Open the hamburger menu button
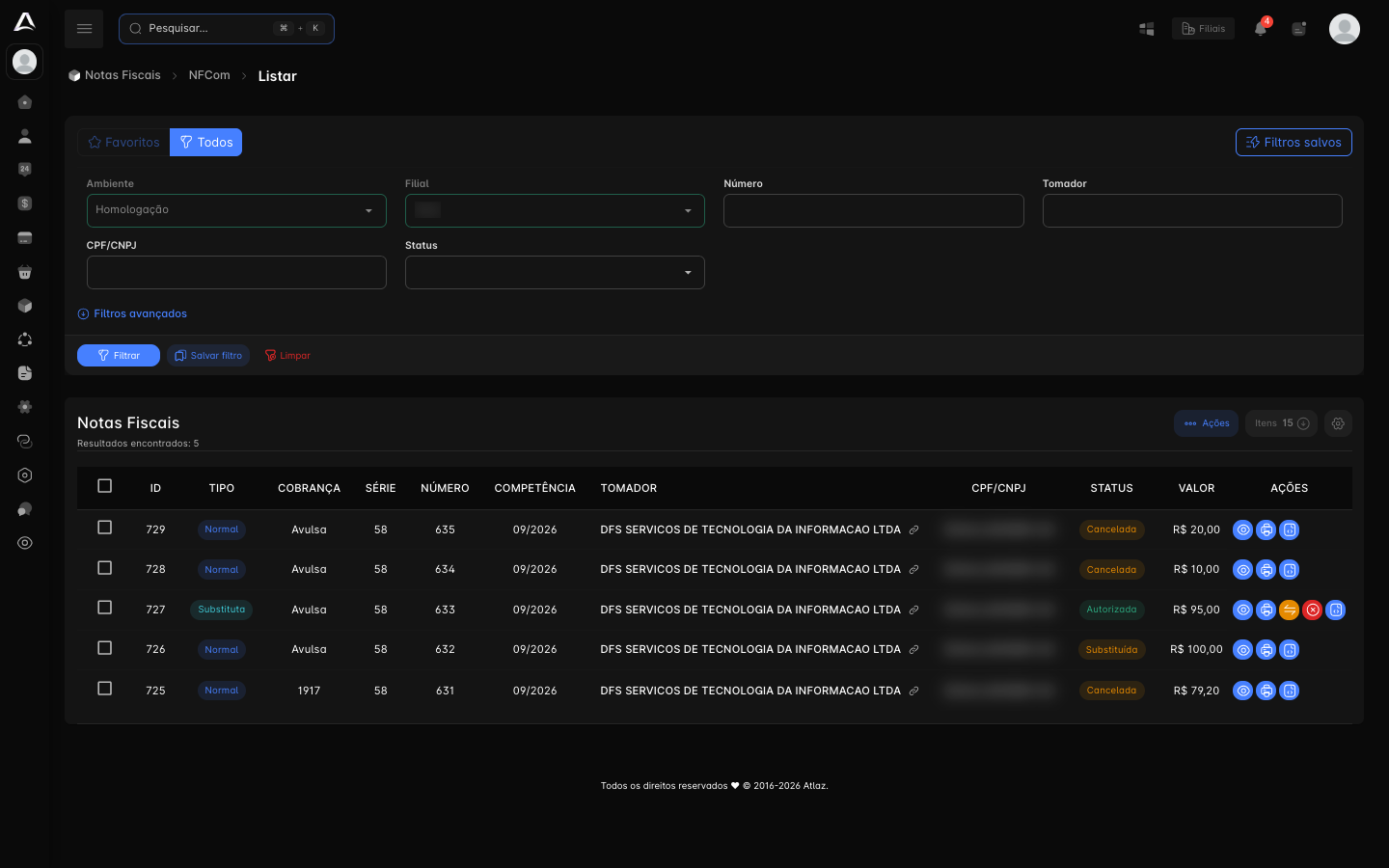1389x868 pixels. (x=84, y=29)
